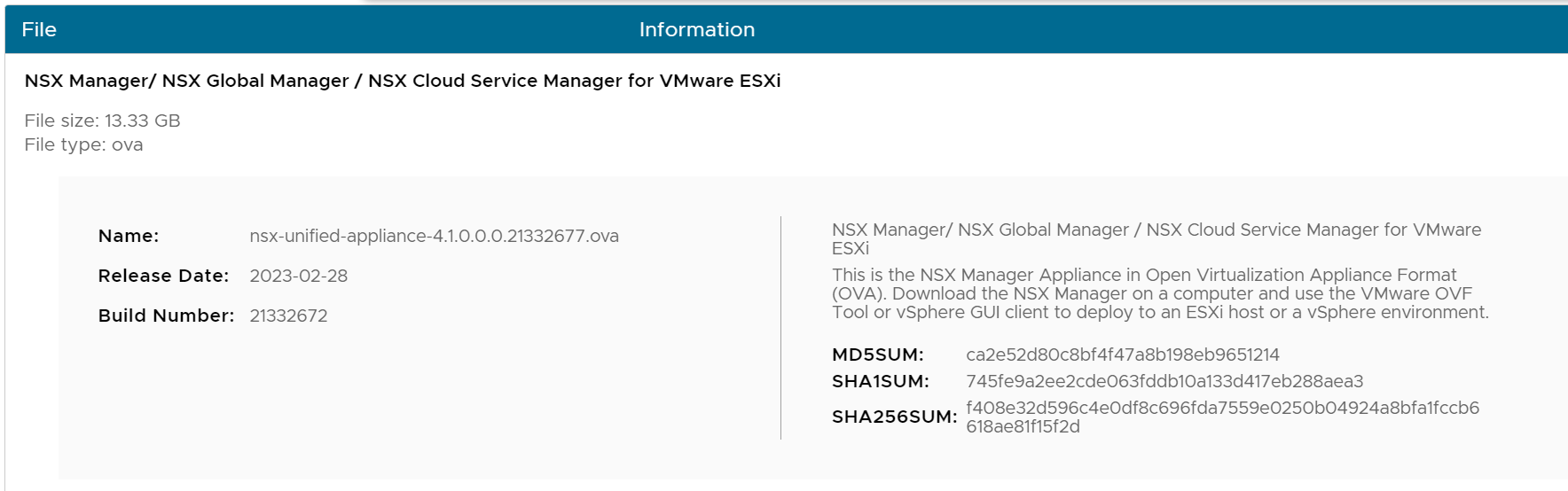Click the OVA description paragraph
The image size is (1568, 491).
click(x=1160, y=293)
